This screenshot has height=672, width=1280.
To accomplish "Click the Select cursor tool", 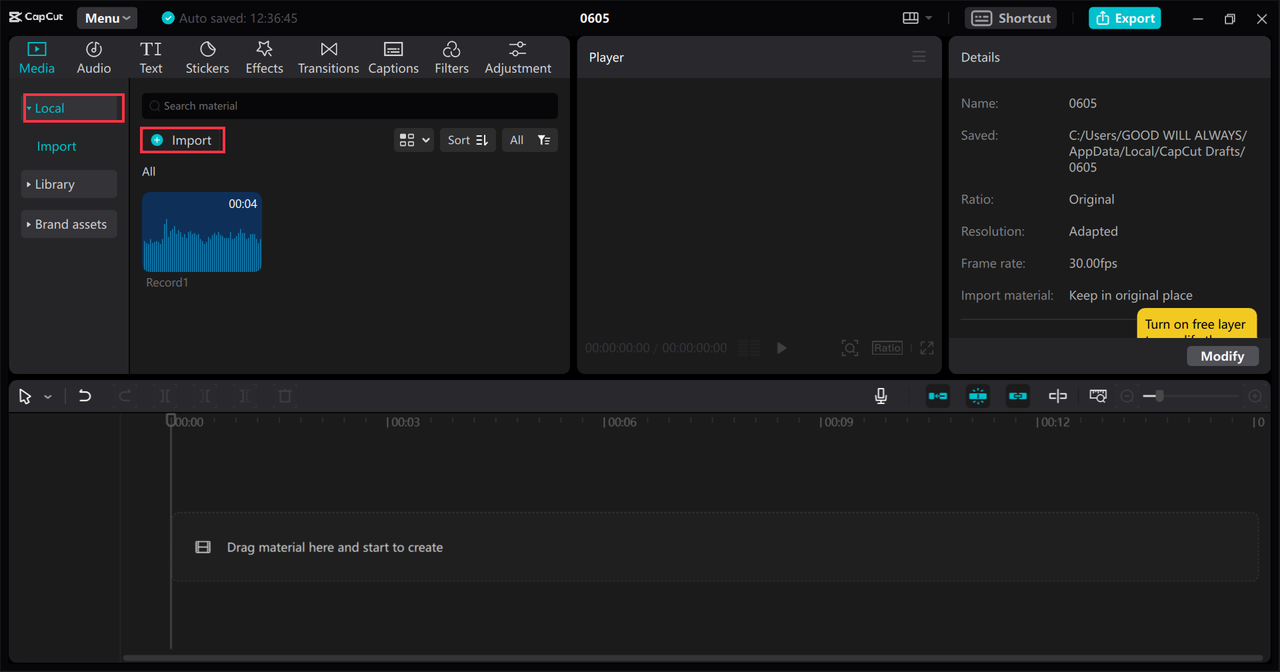I will tap(25, 396).
